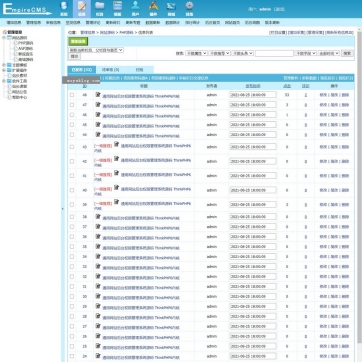362x362 pixels.
Task: Tick the checkbox for row ID 39
Action: pos(72,205)
